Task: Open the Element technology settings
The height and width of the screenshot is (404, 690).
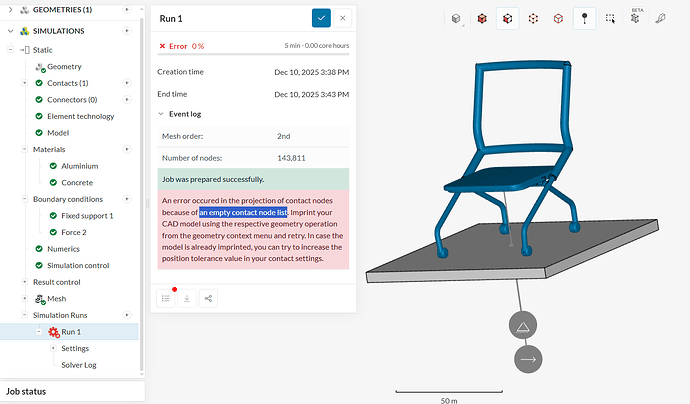Action: pyautogui.click(x=81, y=116)
